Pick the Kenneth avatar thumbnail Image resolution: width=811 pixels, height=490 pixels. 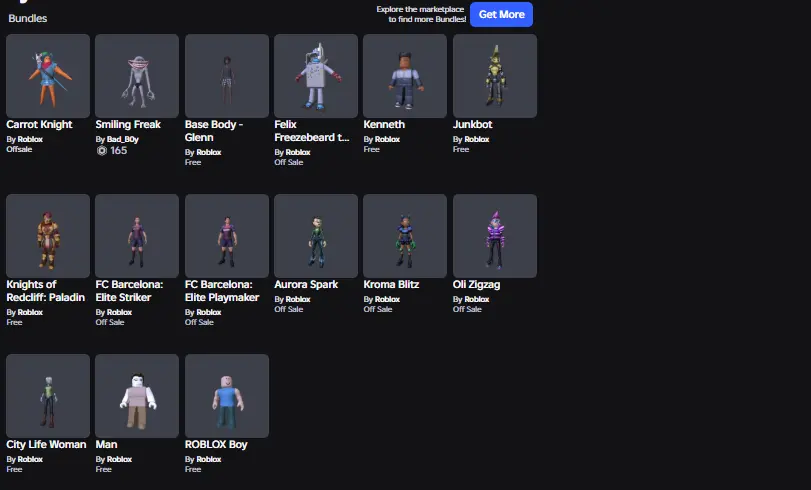(x=405, y=76)
